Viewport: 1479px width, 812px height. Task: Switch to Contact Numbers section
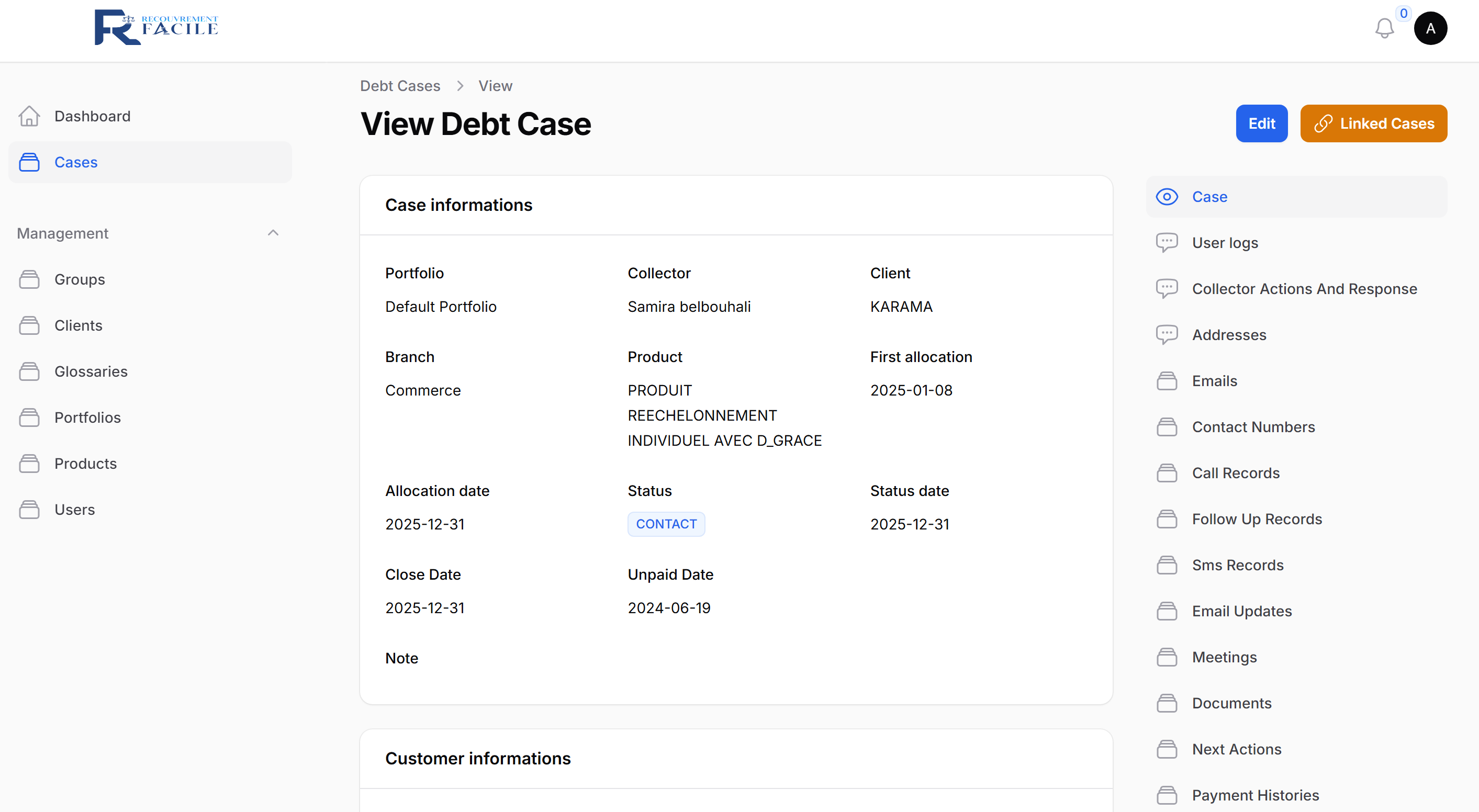click(1253, 427)
